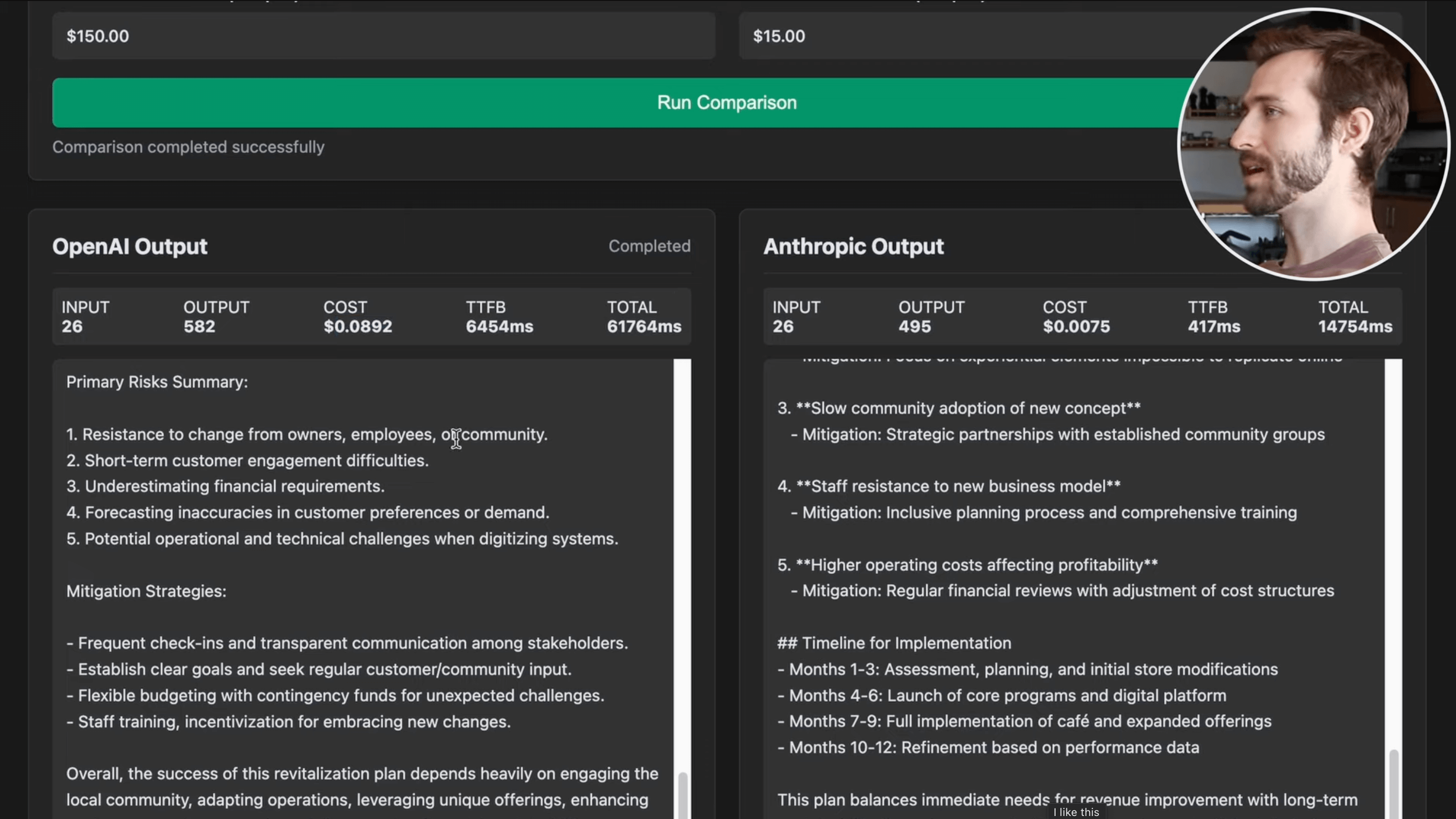Click 'Months 10-12: Refinement' line

(989, 748)
